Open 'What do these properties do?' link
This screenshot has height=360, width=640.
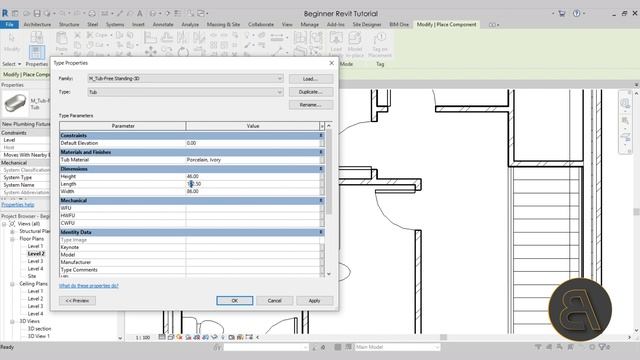89,286
